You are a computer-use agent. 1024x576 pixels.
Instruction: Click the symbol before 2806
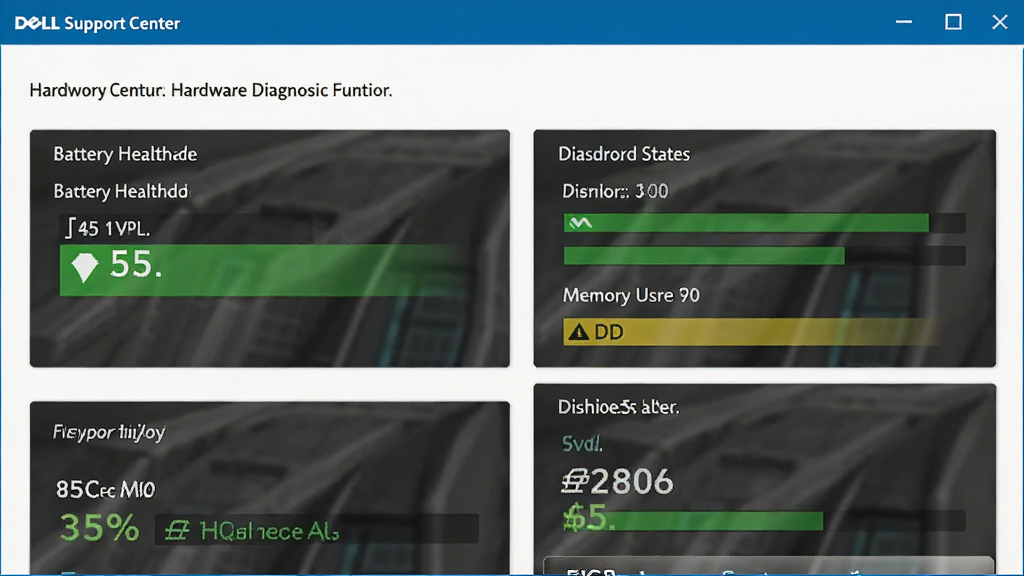pyautogui.click(x=575, y=482)
